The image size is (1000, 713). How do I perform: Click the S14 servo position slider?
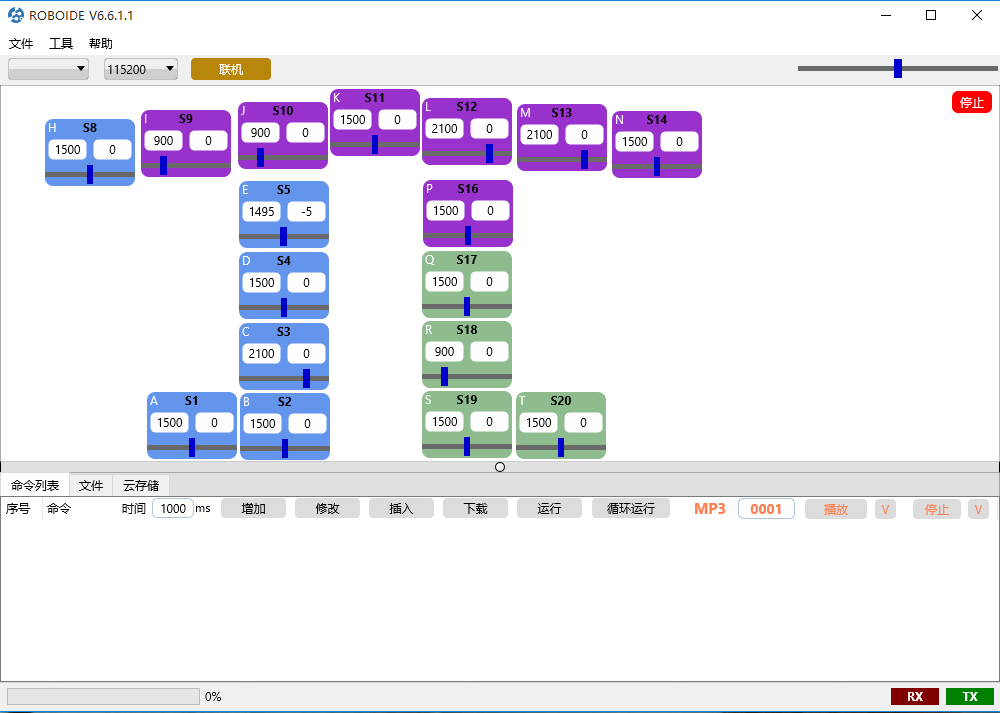click(657, 166)
